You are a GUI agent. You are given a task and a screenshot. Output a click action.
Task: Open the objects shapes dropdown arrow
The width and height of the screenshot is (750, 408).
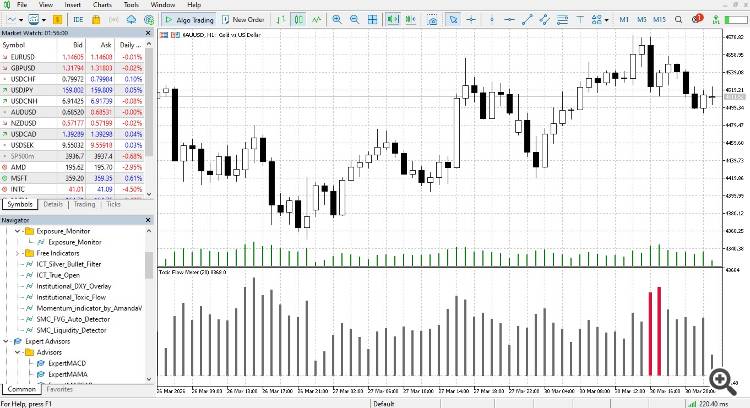(x=607, y=20)
